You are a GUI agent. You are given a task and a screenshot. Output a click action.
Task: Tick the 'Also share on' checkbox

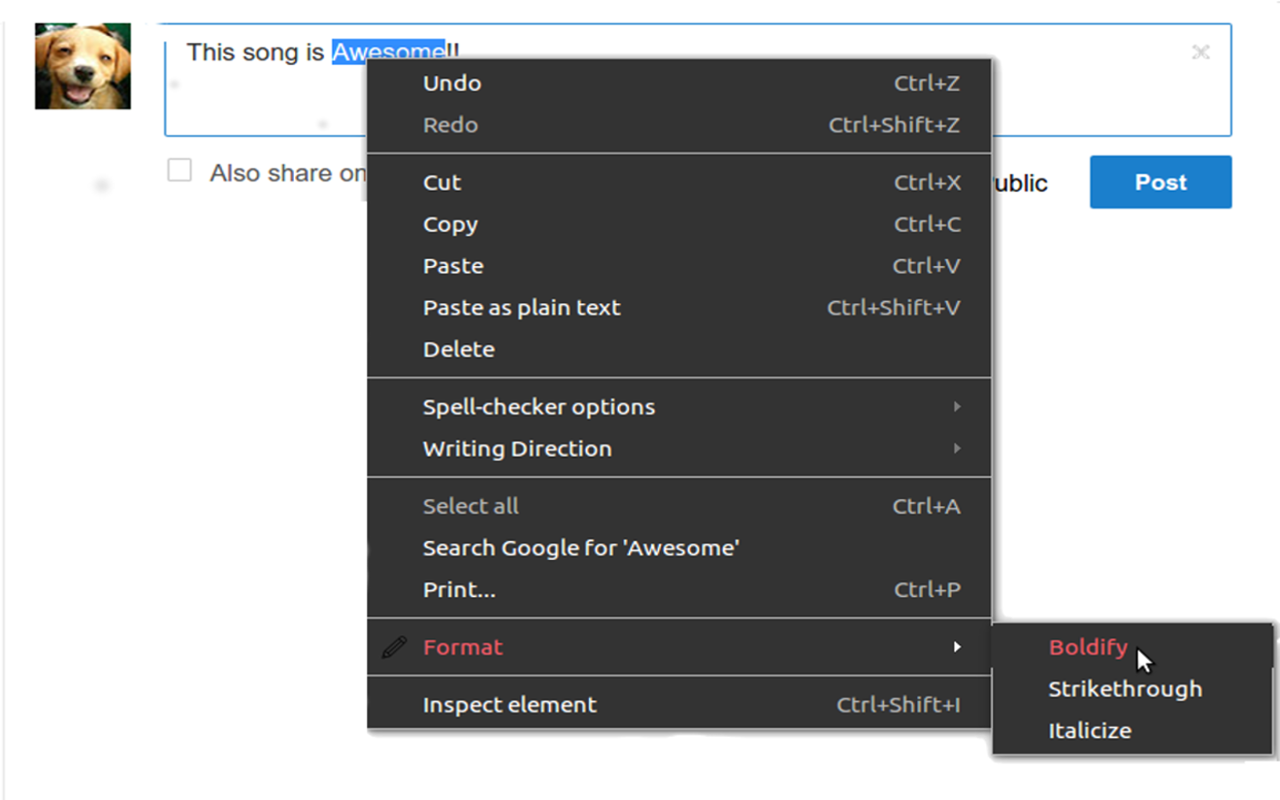(180, 171)
